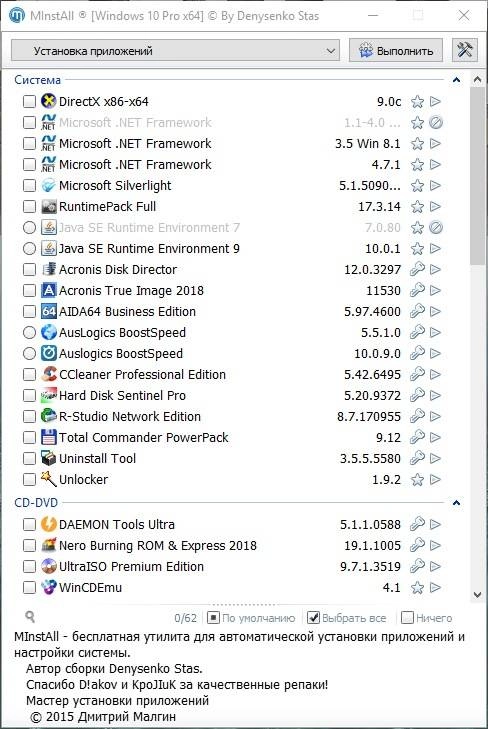
Task: Click the star icon beside WinCDEmu
Action: [x=417, y=588]
